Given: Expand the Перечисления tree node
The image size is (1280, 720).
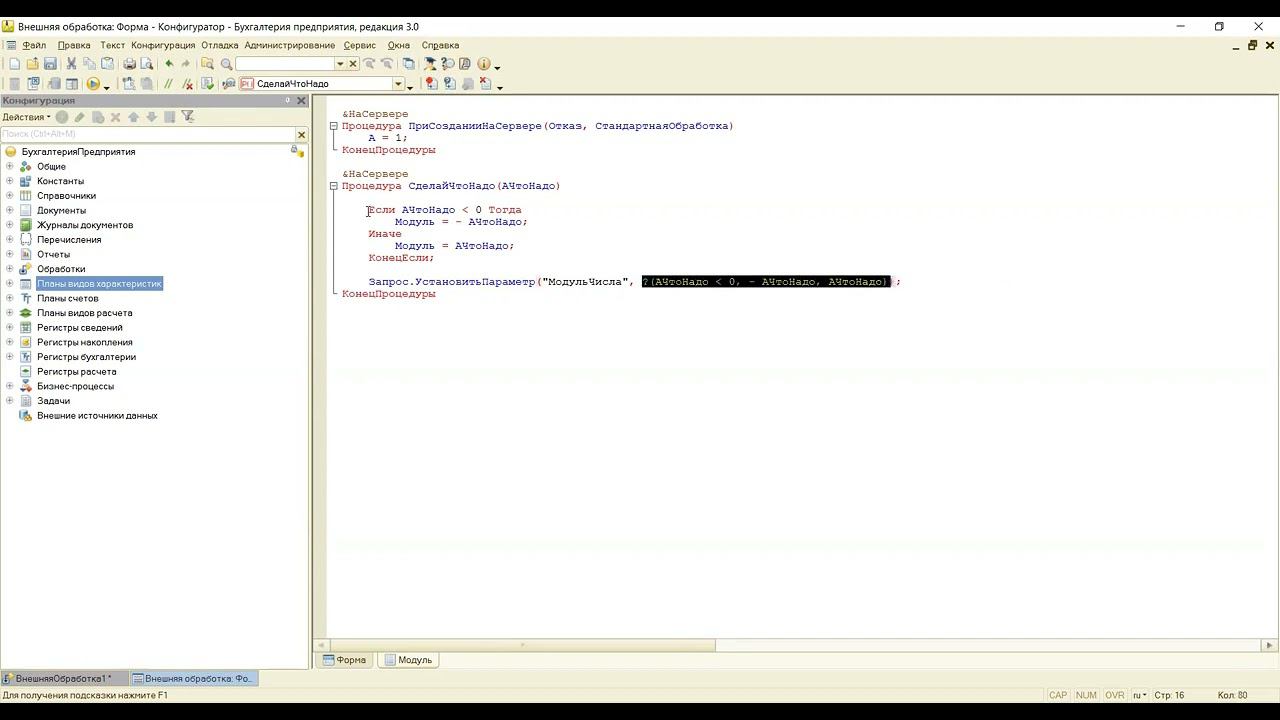Looking at the screenshot, I should pos(9,240).
